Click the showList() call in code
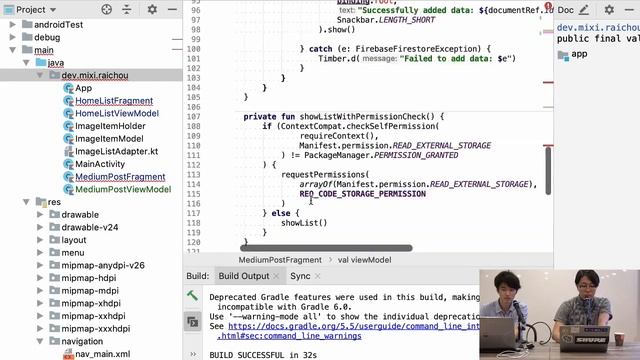The height and width of the screenshot is (360, 640). 304,223
